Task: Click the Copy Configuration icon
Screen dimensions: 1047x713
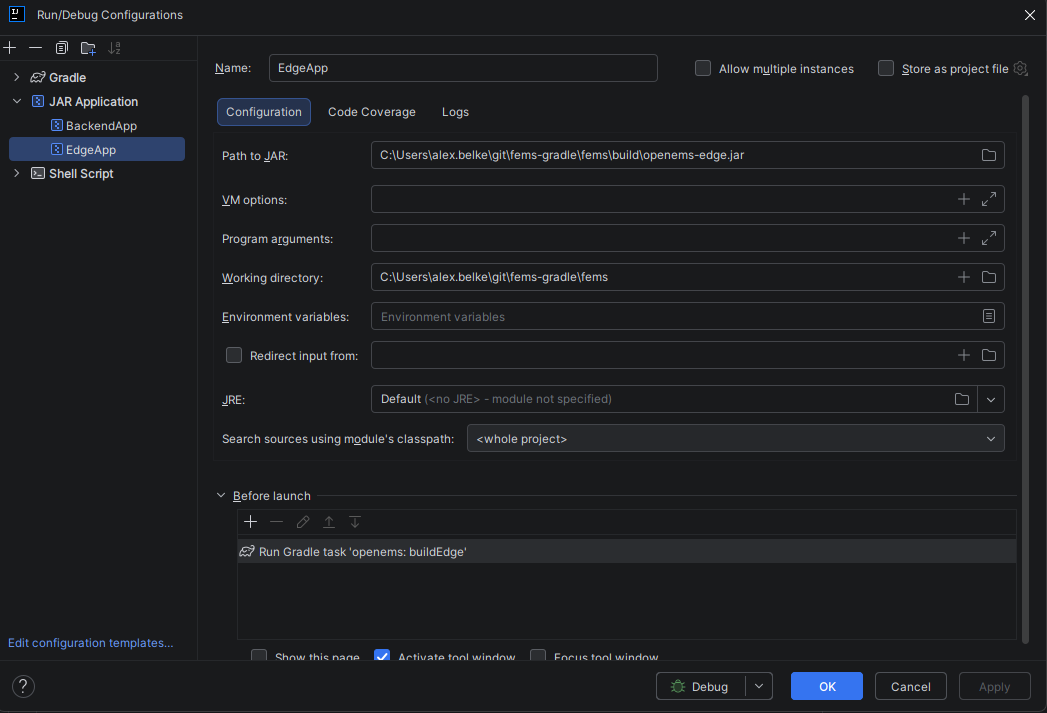Action: pos(62,48)
